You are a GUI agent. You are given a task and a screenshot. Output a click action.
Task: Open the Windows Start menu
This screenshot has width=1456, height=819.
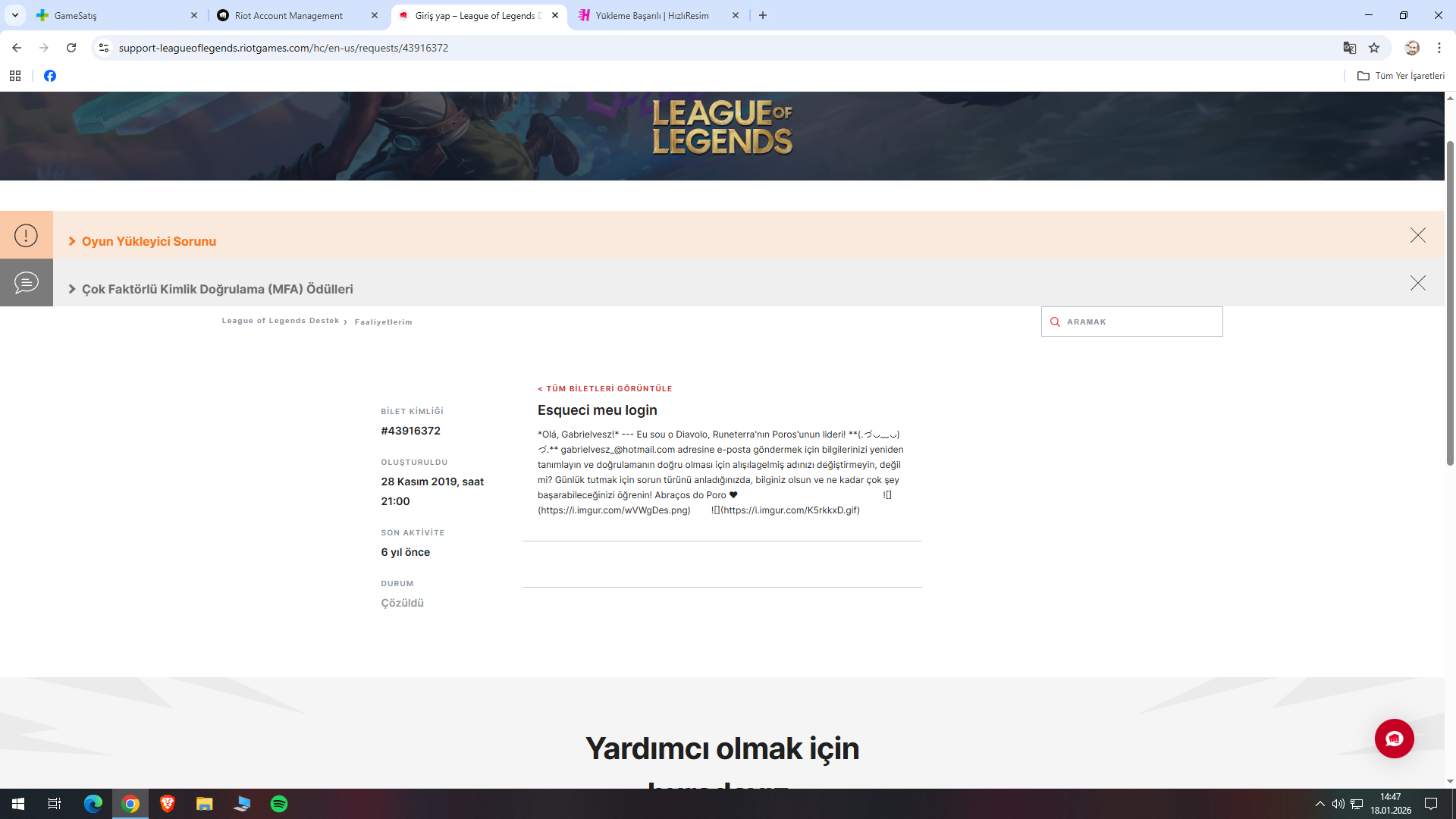click(18, 804)
